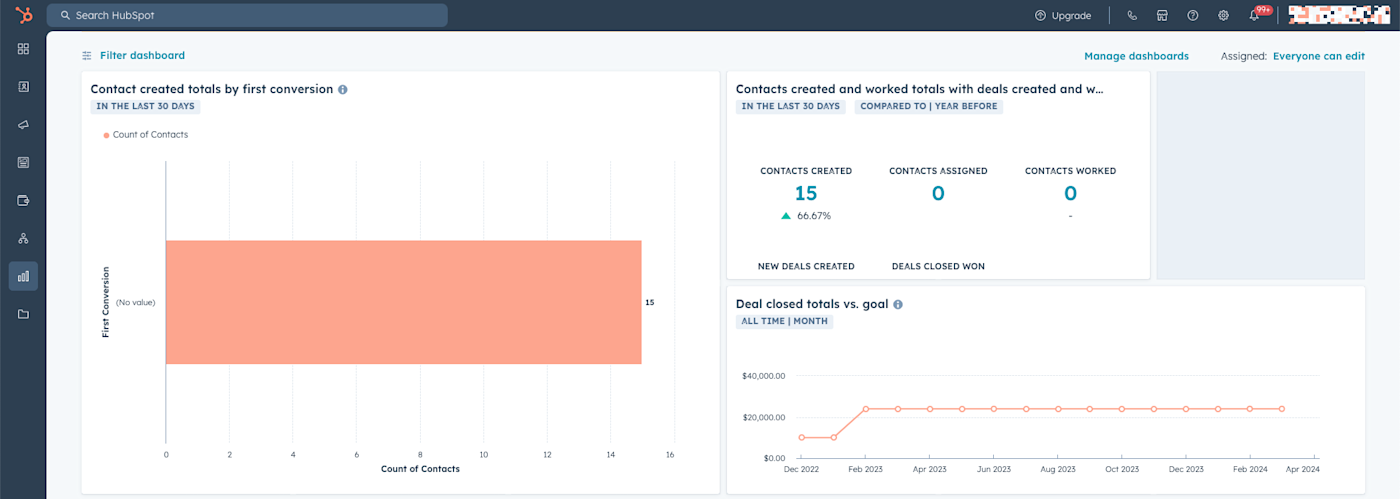Click the Filter dashboard link
The width and height of the screenshot is (1400, 499).
(134, 56)
